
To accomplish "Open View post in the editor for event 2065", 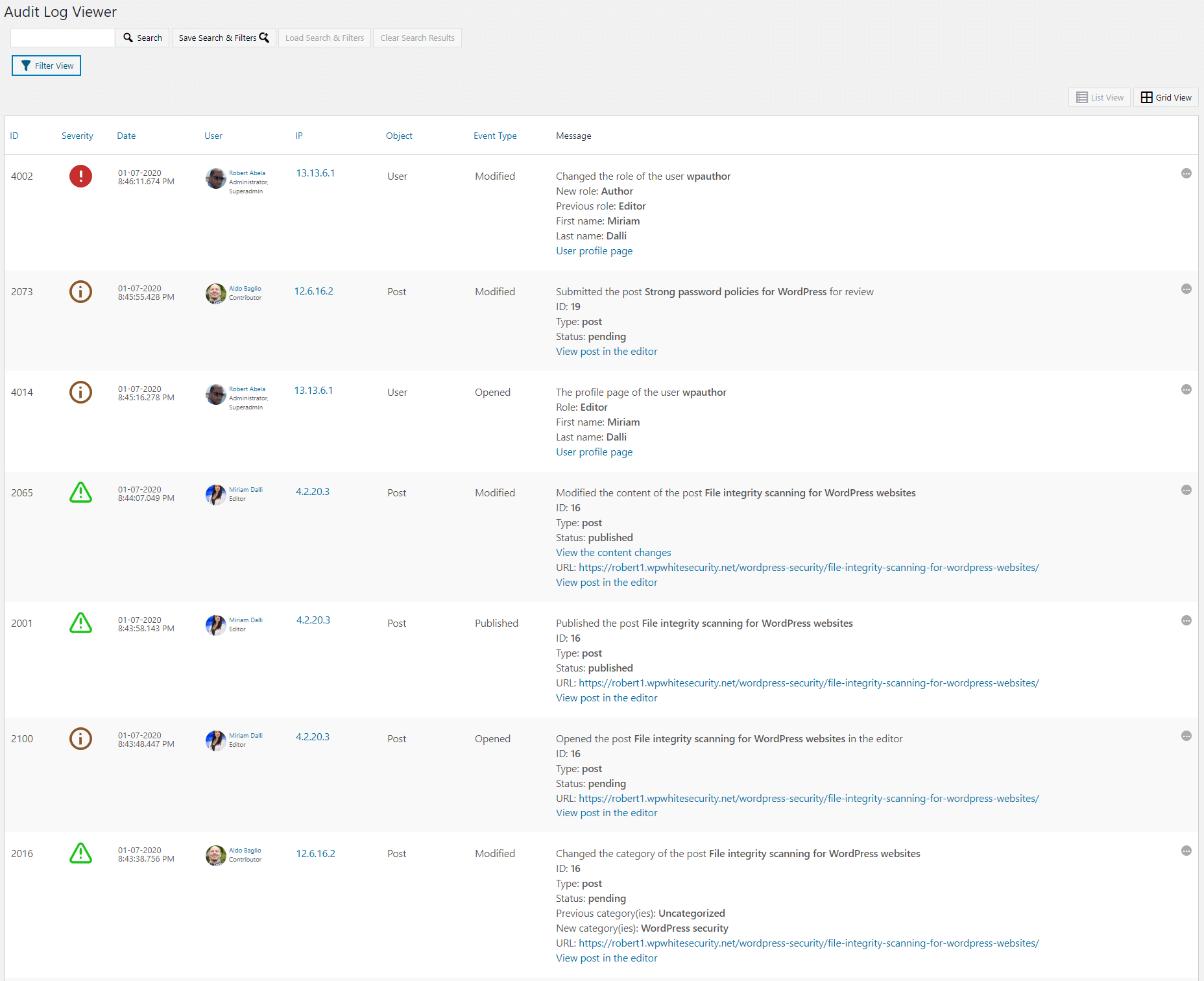I will [x=607, y=582].
